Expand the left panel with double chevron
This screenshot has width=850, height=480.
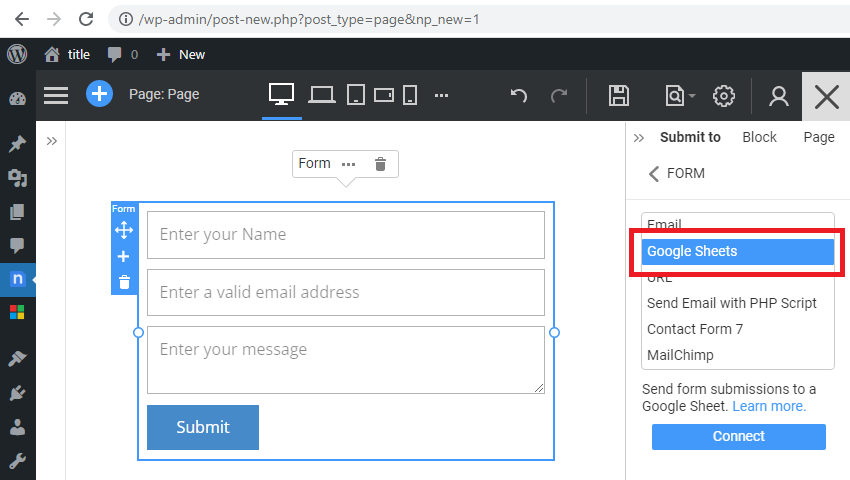click(x=51, y=142)
